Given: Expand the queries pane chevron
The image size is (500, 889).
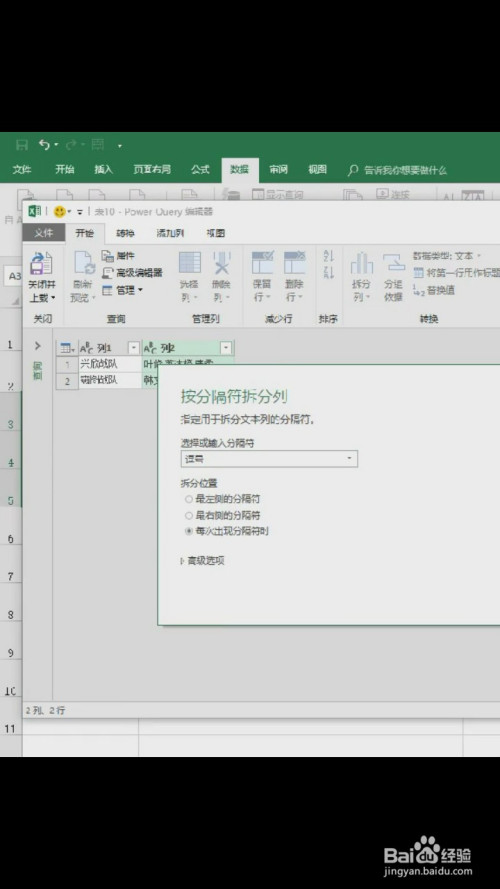Looking at the screenshot, I should click(38, 345).
